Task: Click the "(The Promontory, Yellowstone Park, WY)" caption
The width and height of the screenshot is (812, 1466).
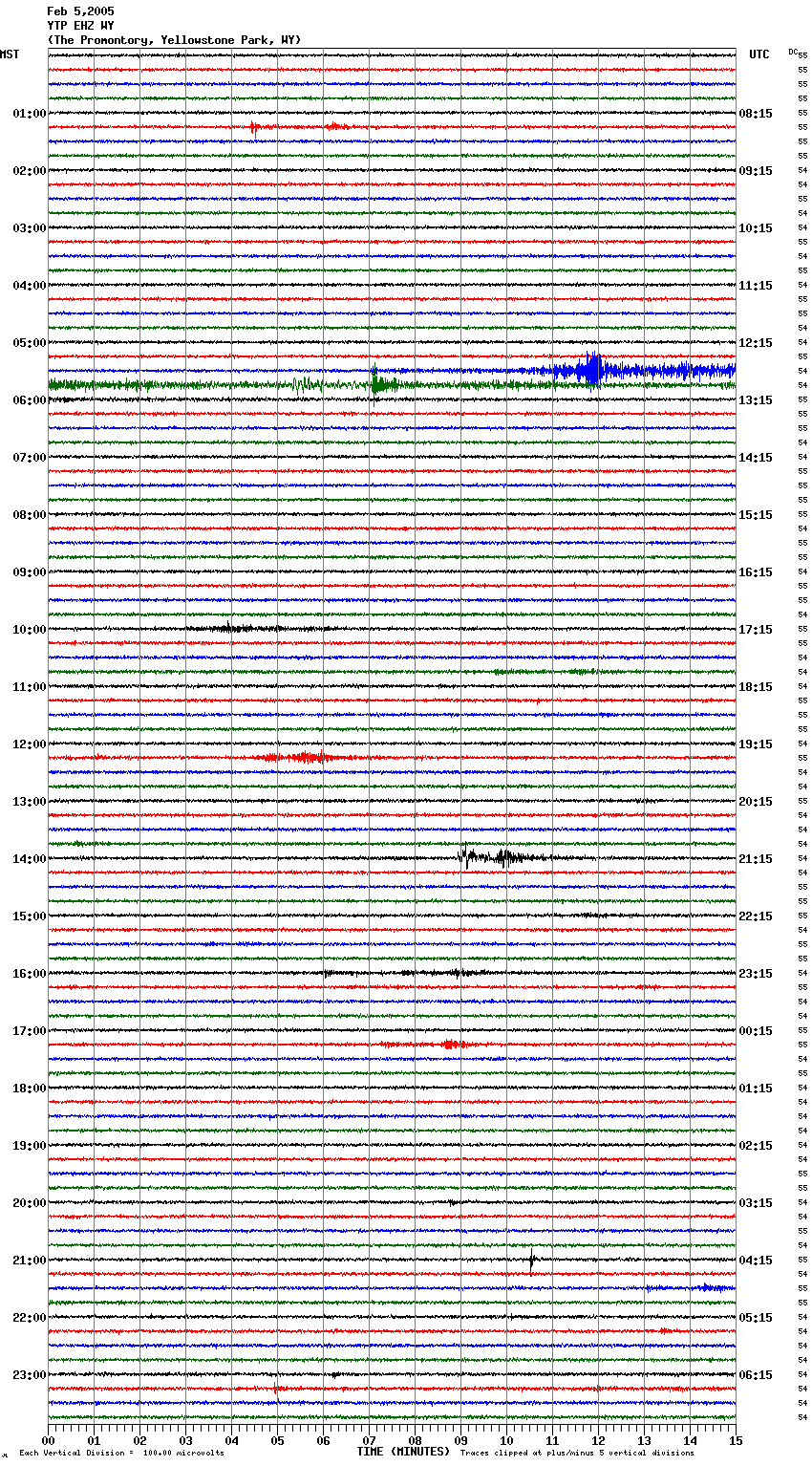Action: 174,40
